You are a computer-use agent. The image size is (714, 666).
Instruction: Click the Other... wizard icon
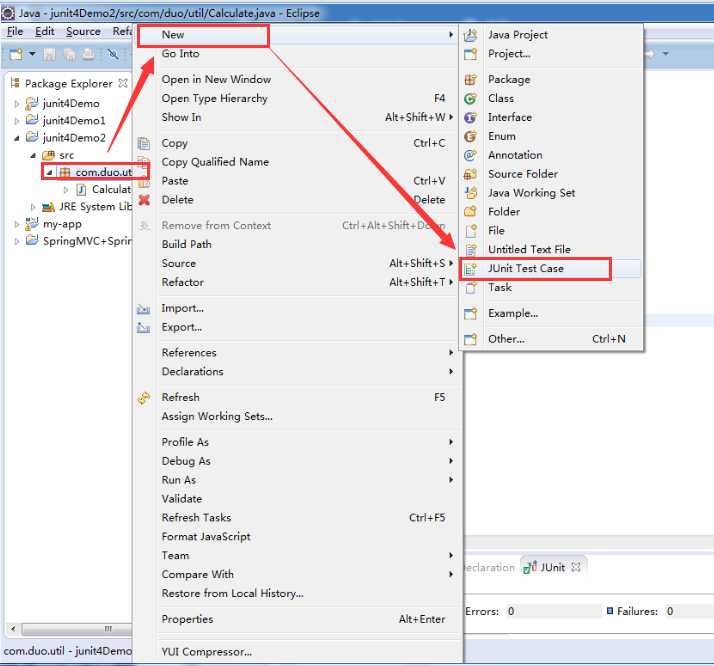[x=470, y=339]
